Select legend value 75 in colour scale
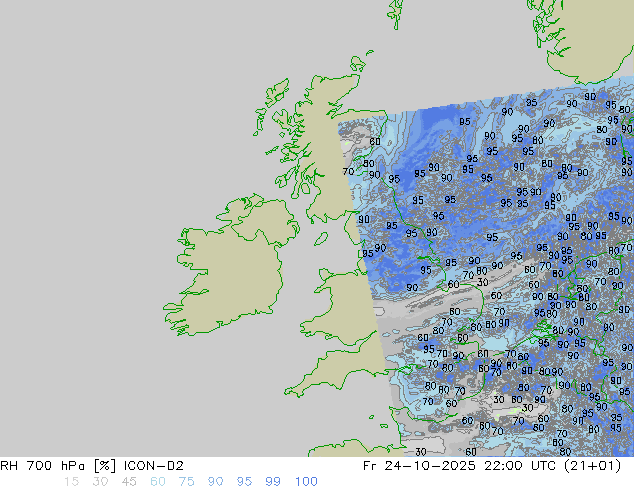 pyautogui.click(x=186, y=482)
